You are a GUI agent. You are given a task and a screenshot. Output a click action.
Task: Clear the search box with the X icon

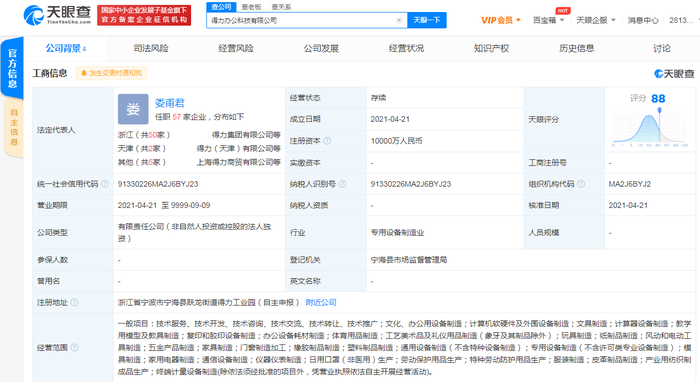click(x=399, y=20)
